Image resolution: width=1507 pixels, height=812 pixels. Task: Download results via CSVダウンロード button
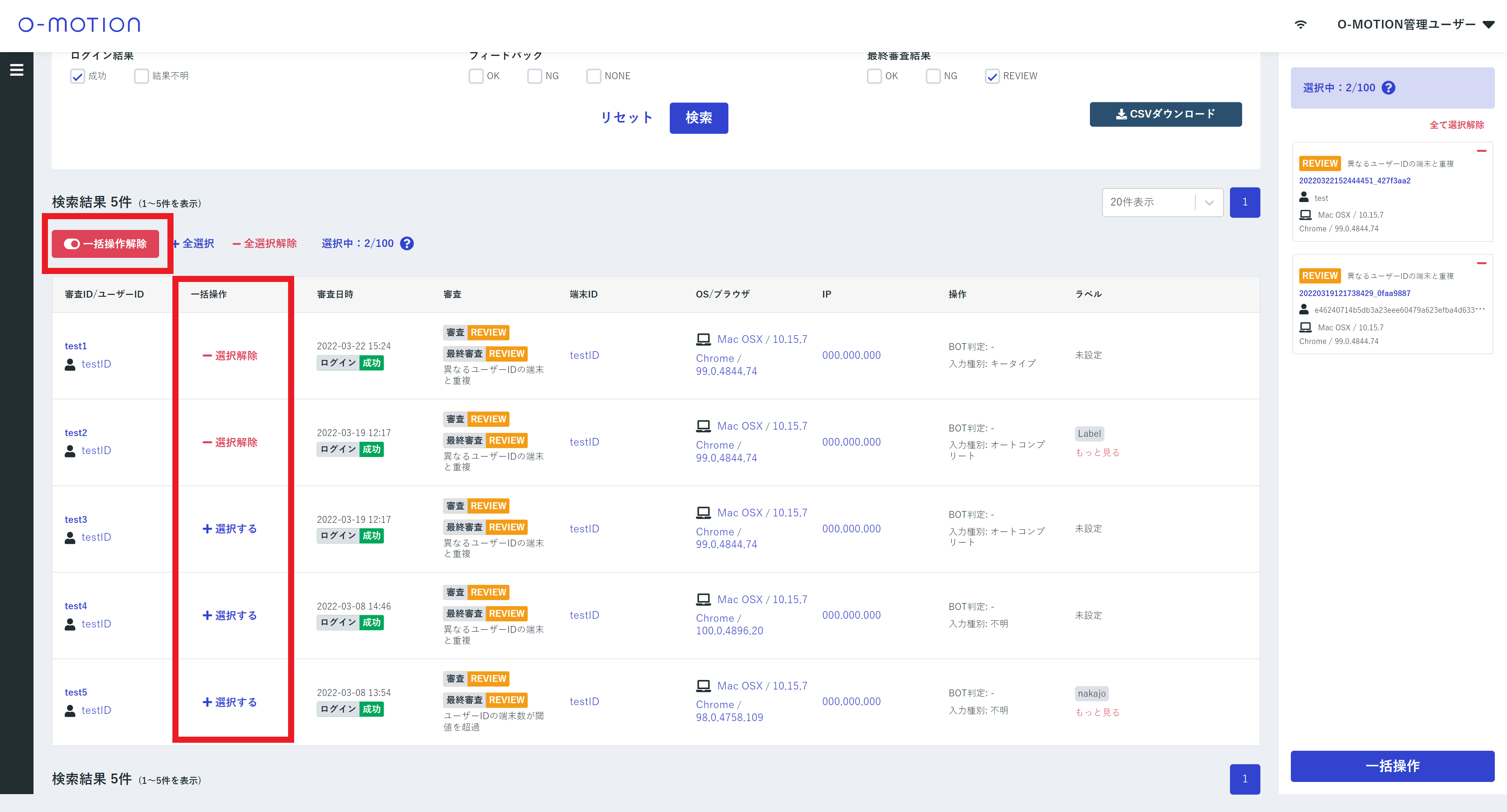[x=1165, y=114]
